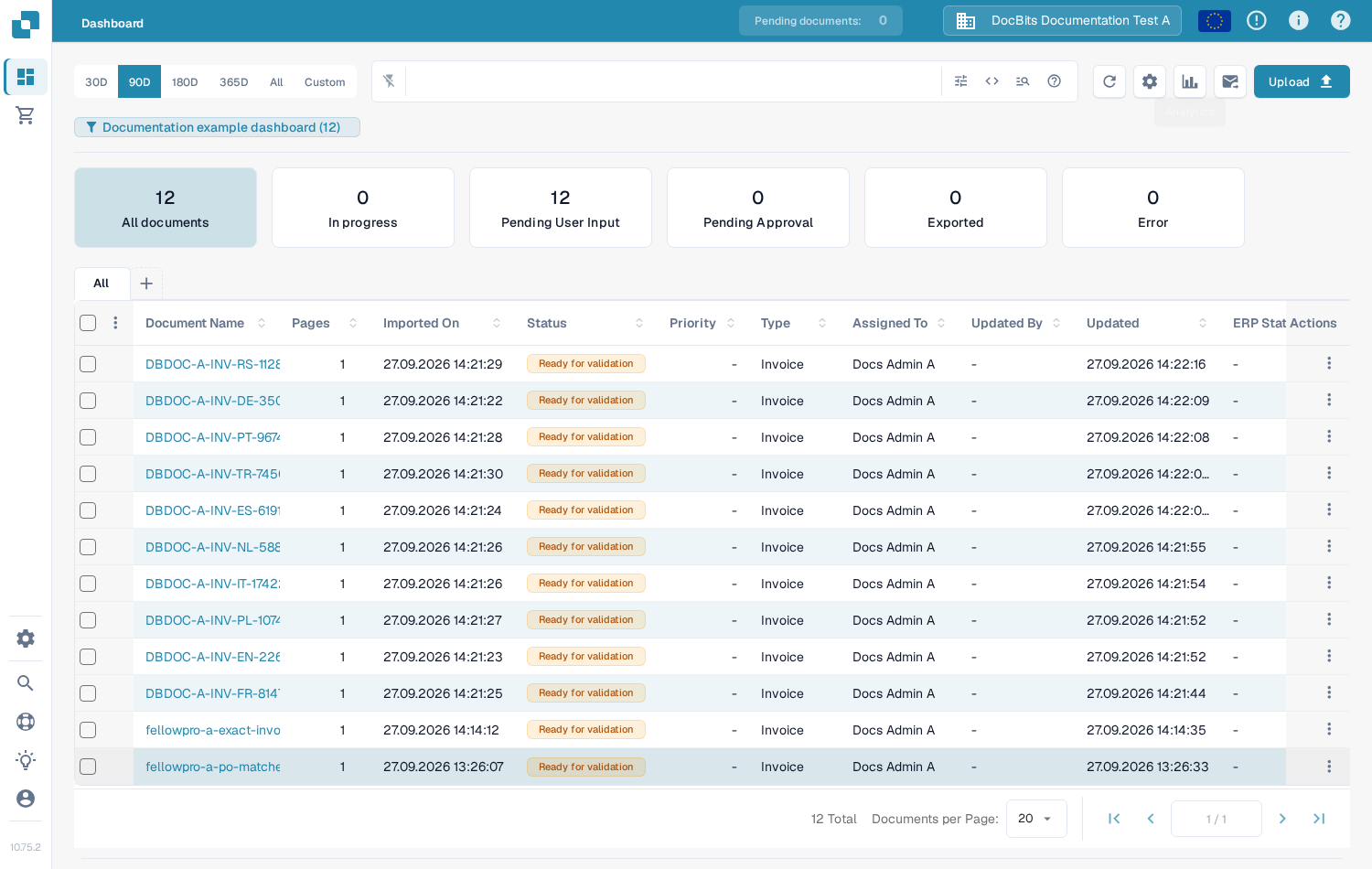This screenshot has height=869, width=1372.
Task: Select checkbox for fellowpro-a-exact-invo row
Action: point(88,730)
